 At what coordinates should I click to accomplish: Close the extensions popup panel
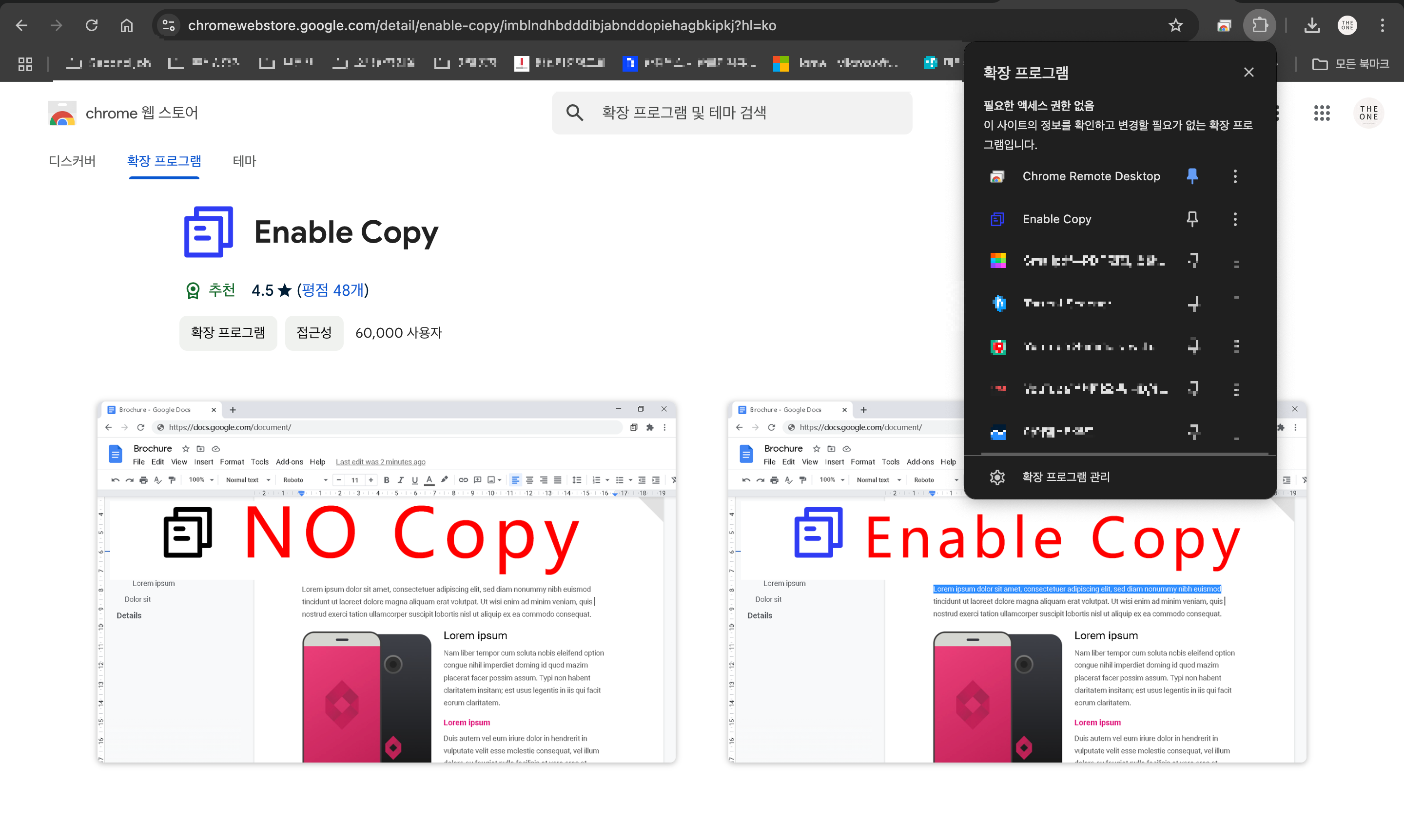coord(1248,73)
